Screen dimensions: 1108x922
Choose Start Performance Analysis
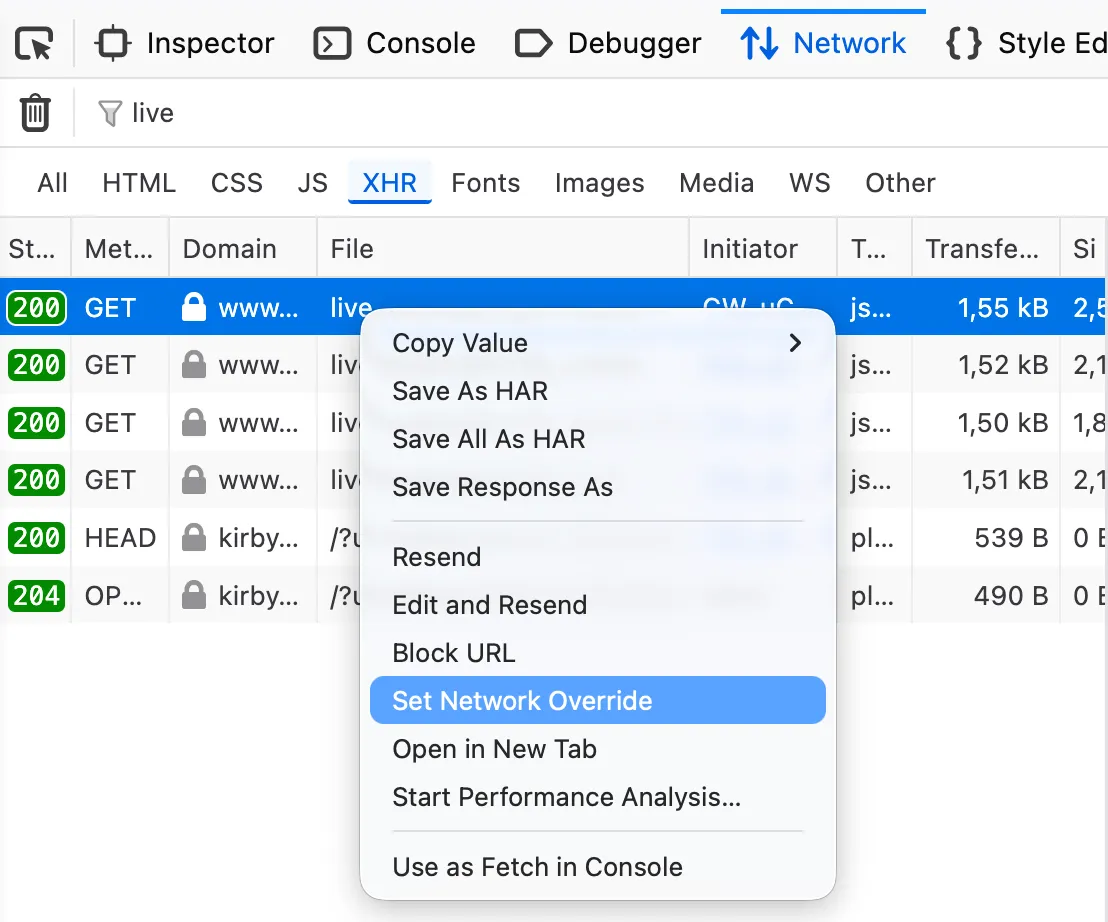point(598,798)
